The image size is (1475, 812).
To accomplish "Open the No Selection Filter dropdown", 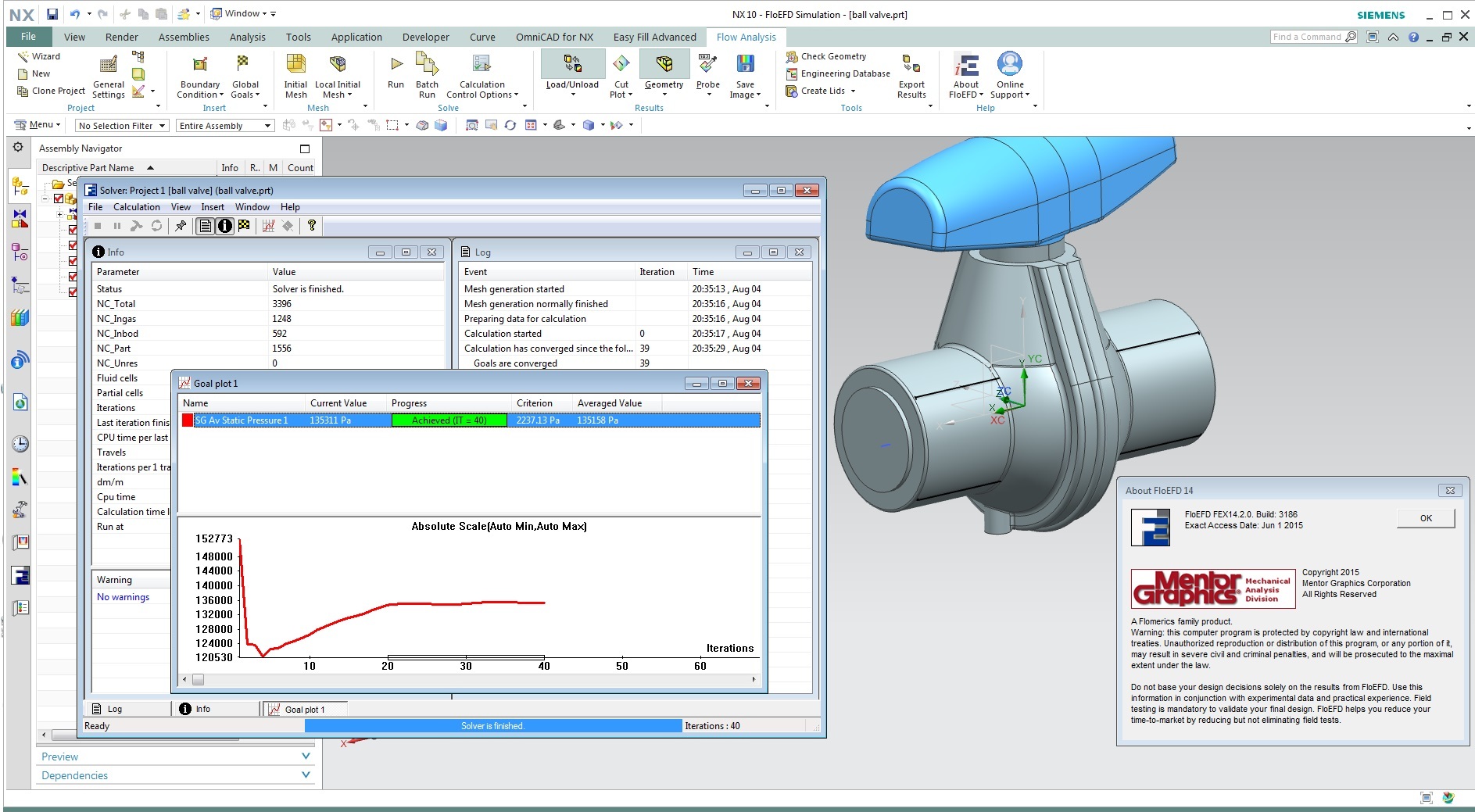I will pos(122,126).
